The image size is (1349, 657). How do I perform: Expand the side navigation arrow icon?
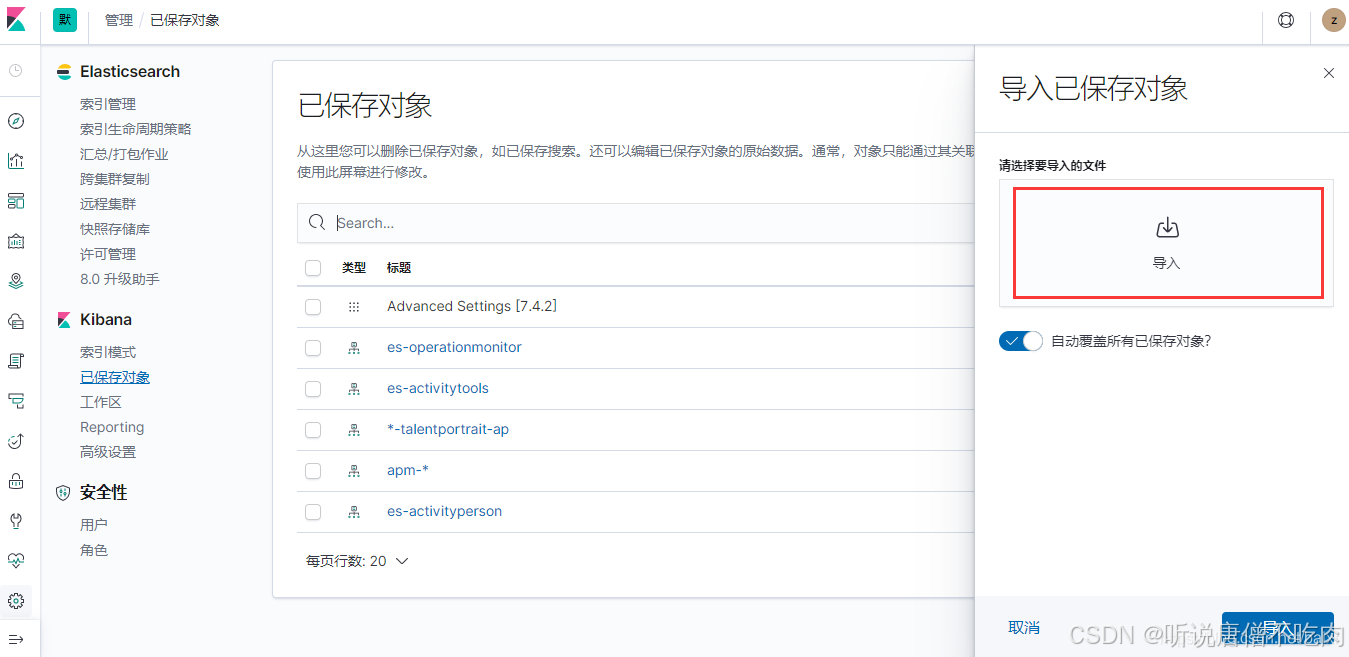click(16, 639)
